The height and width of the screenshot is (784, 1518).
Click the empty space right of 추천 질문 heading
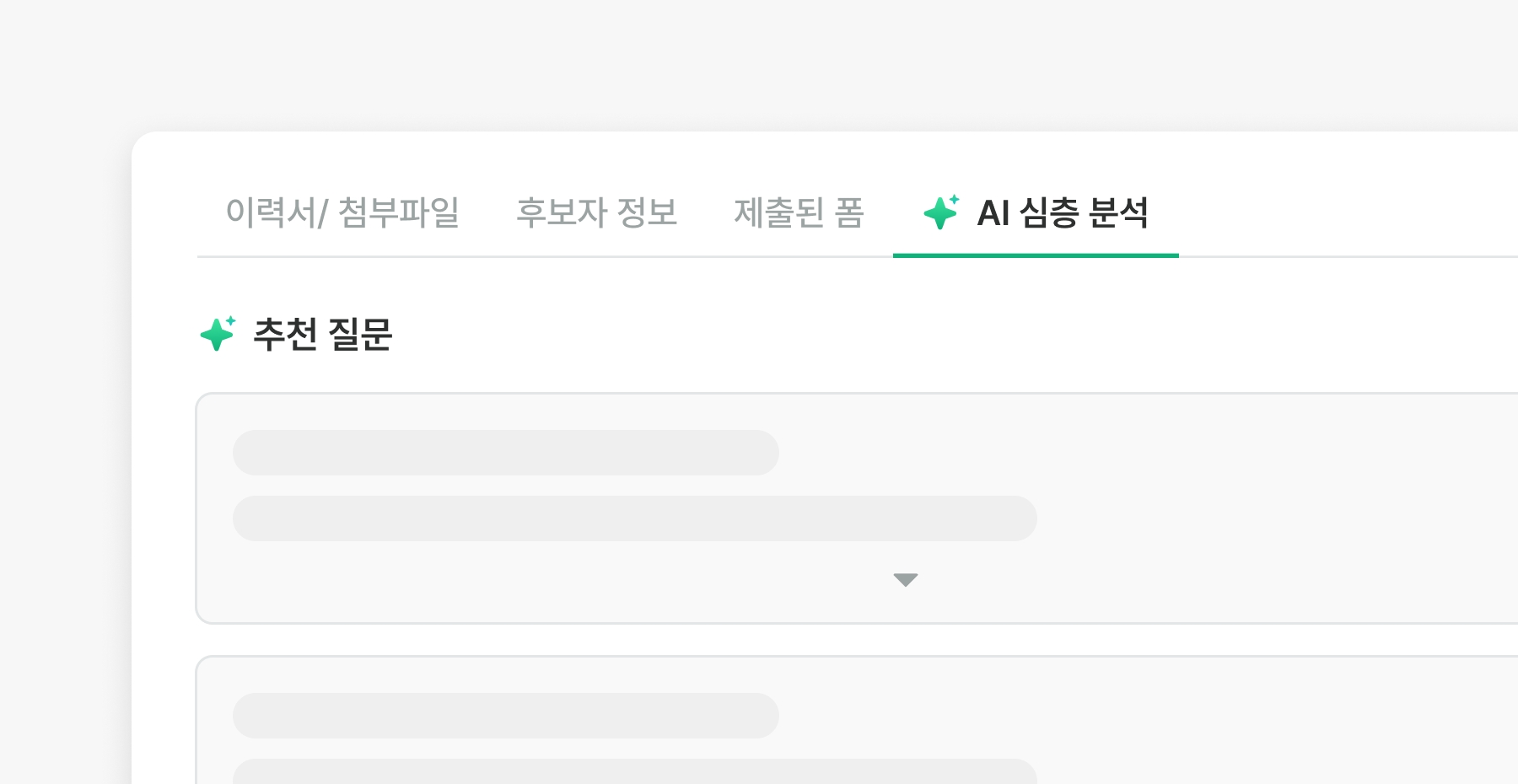pos(843,335)
